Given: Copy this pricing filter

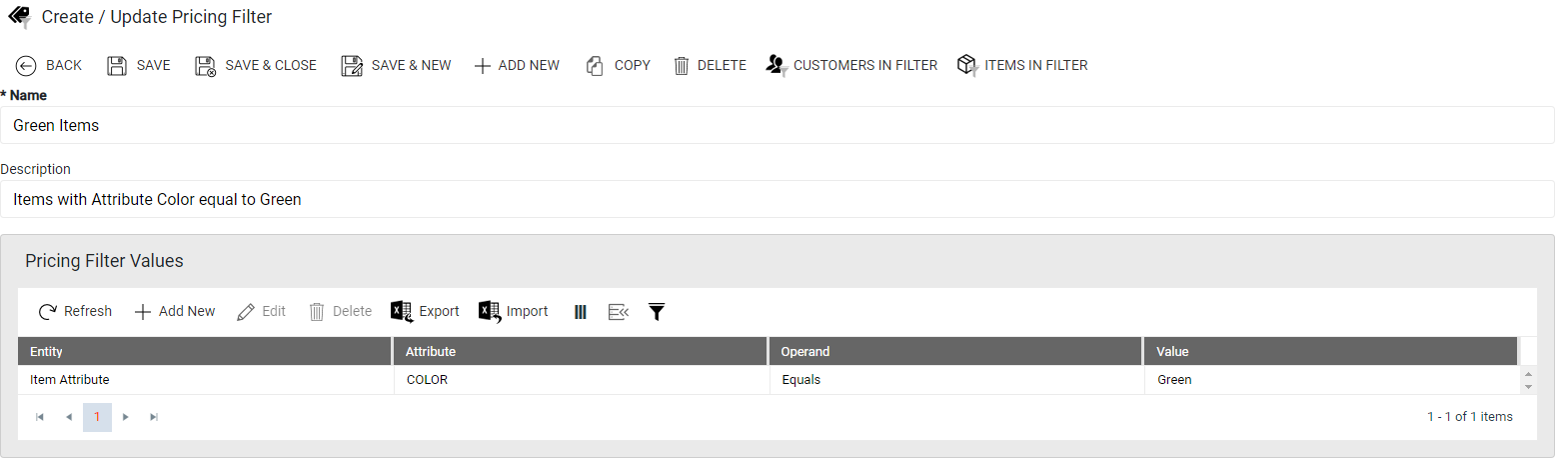Looking at the screenshot, I should pos(618,65).
